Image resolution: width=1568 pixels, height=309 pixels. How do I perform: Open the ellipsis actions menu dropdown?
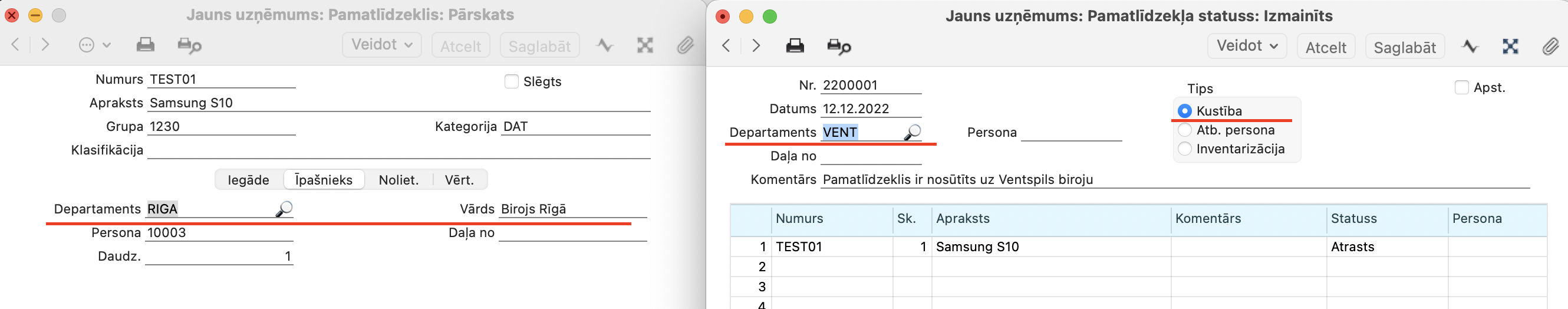point(94,45)
